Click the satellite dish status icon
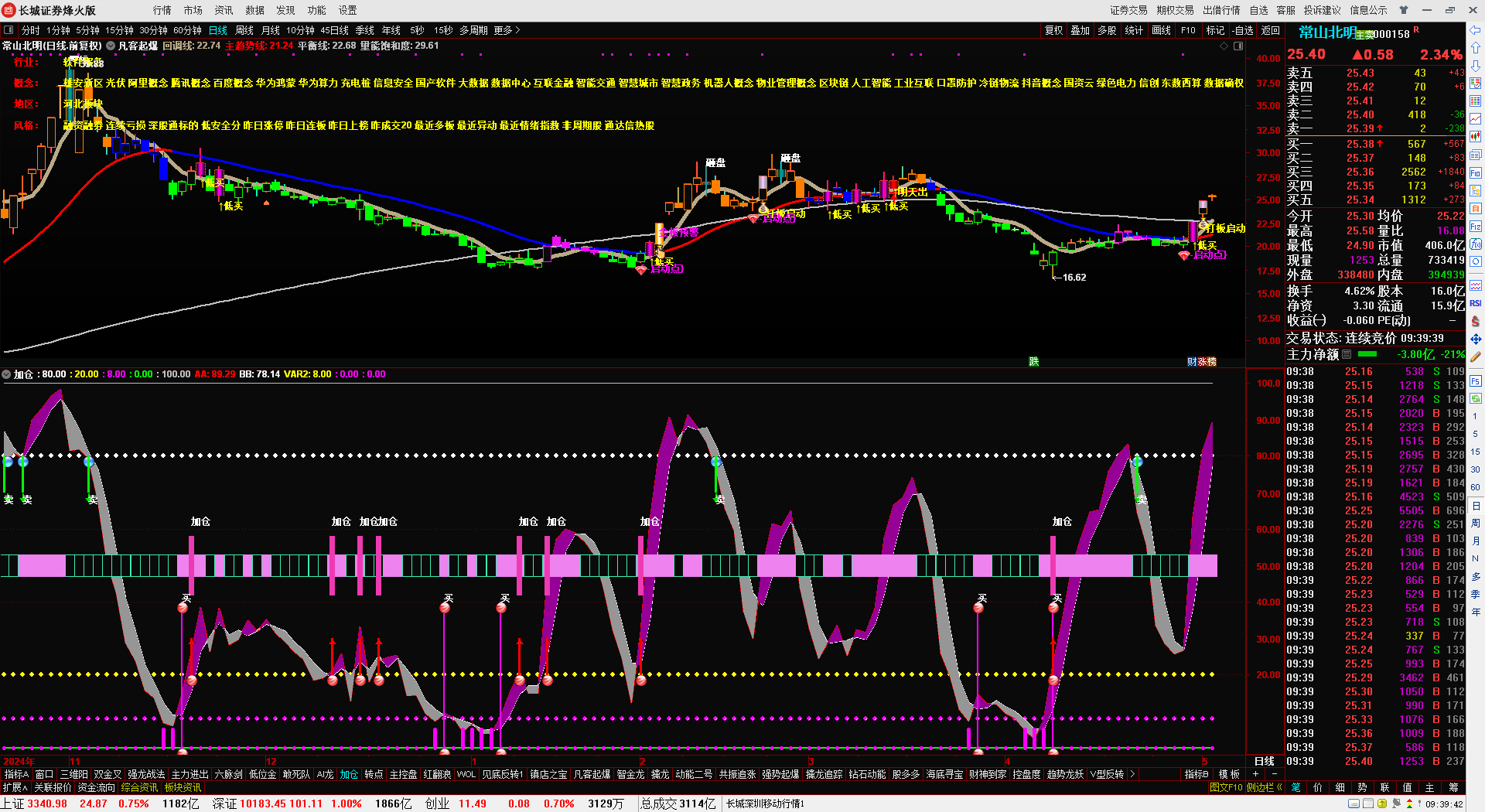This screenshot has width=1485, height=812. pyautogui.click(x=1396, y=804)
